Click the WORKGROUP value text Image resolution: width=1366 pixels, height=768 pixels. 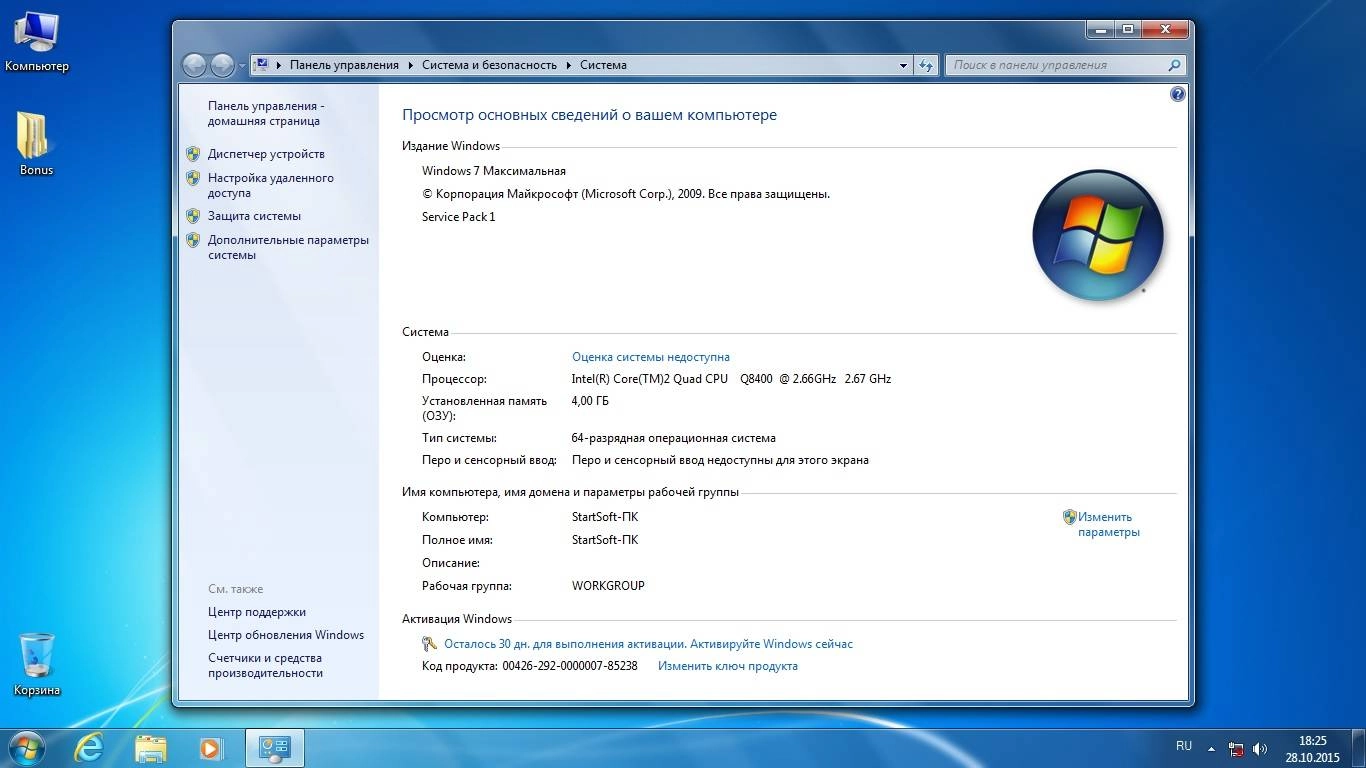click(x=608, y=586)
